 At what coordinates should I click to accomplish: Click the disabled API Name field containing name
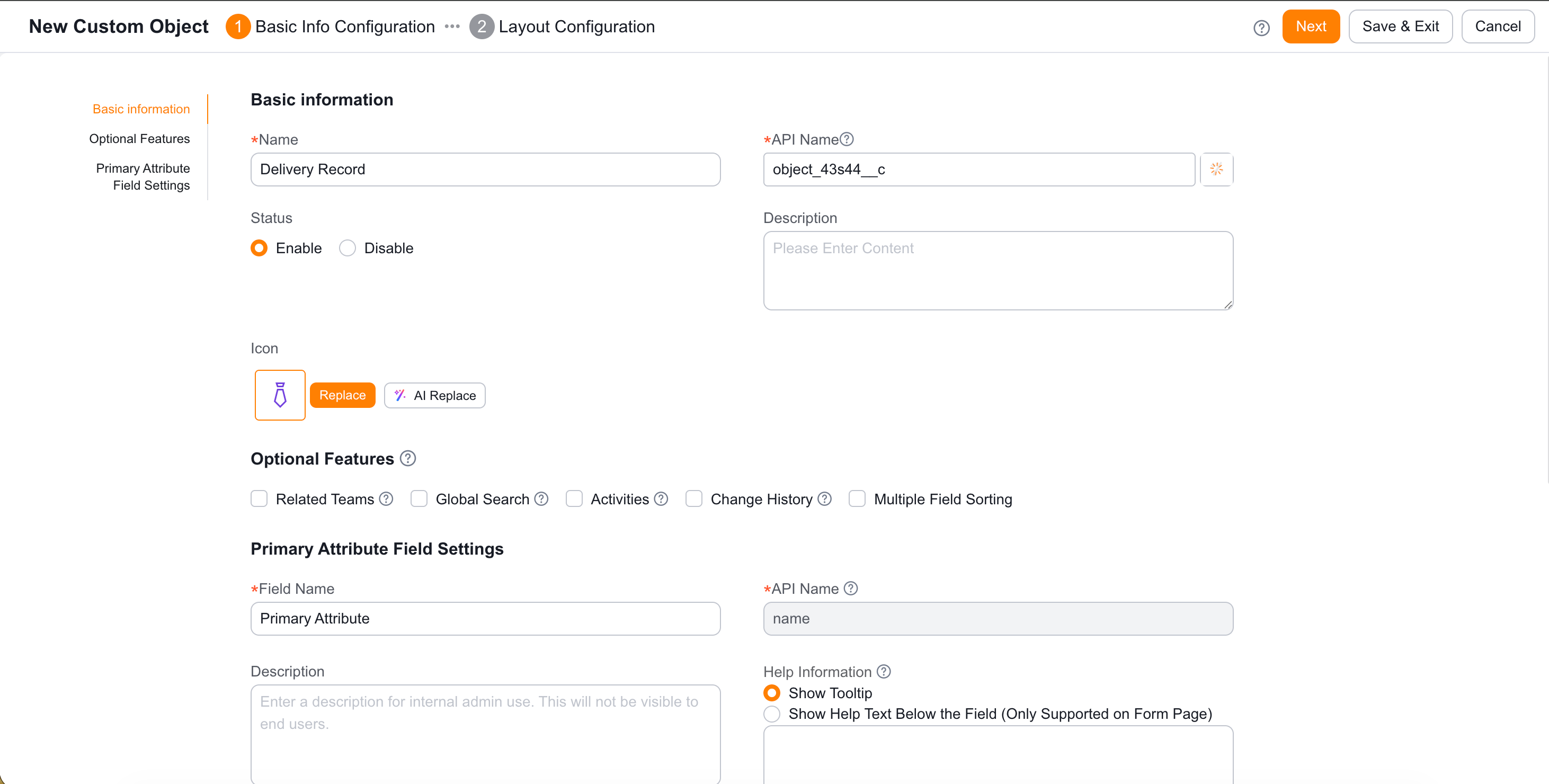click(x=998, y=619)
